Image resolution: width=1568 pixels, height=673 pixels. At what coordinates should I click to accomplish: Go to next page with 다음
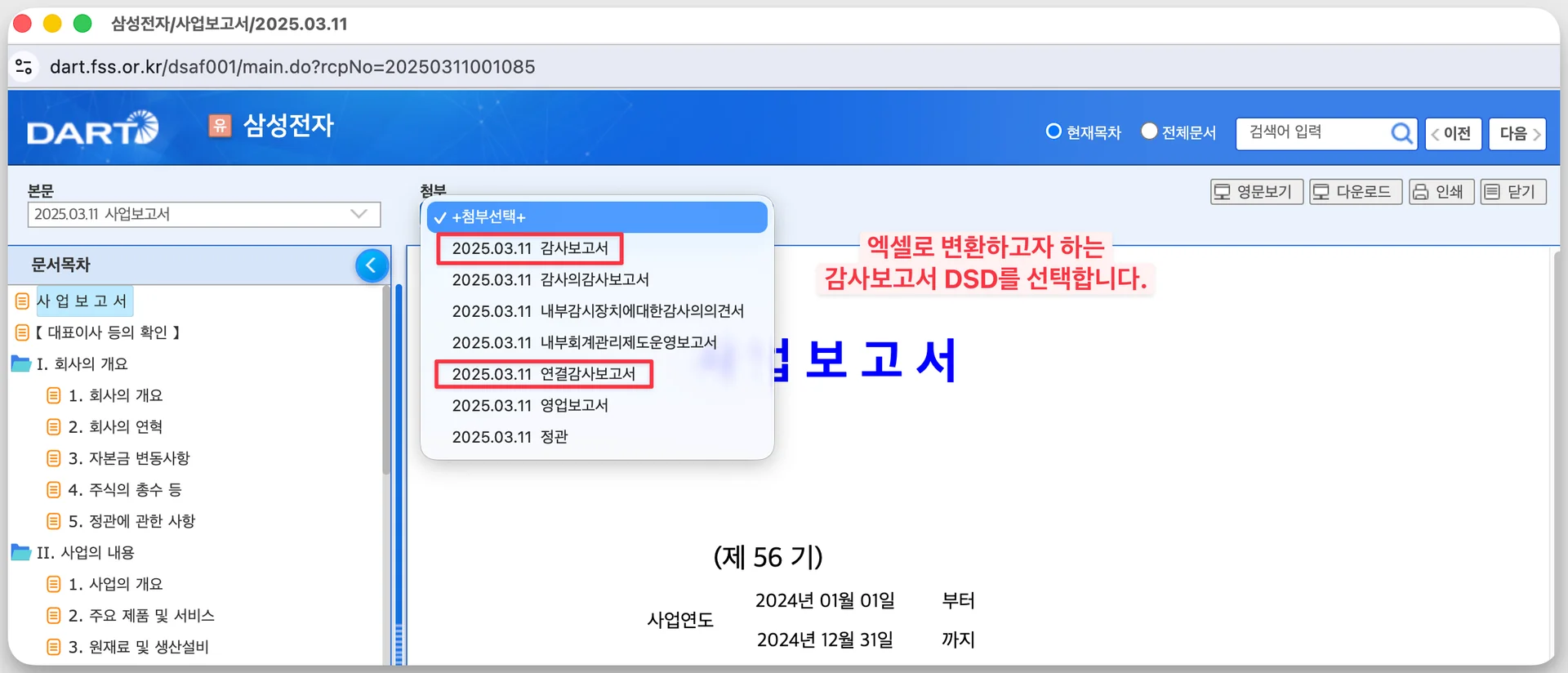coord(1517,134)
